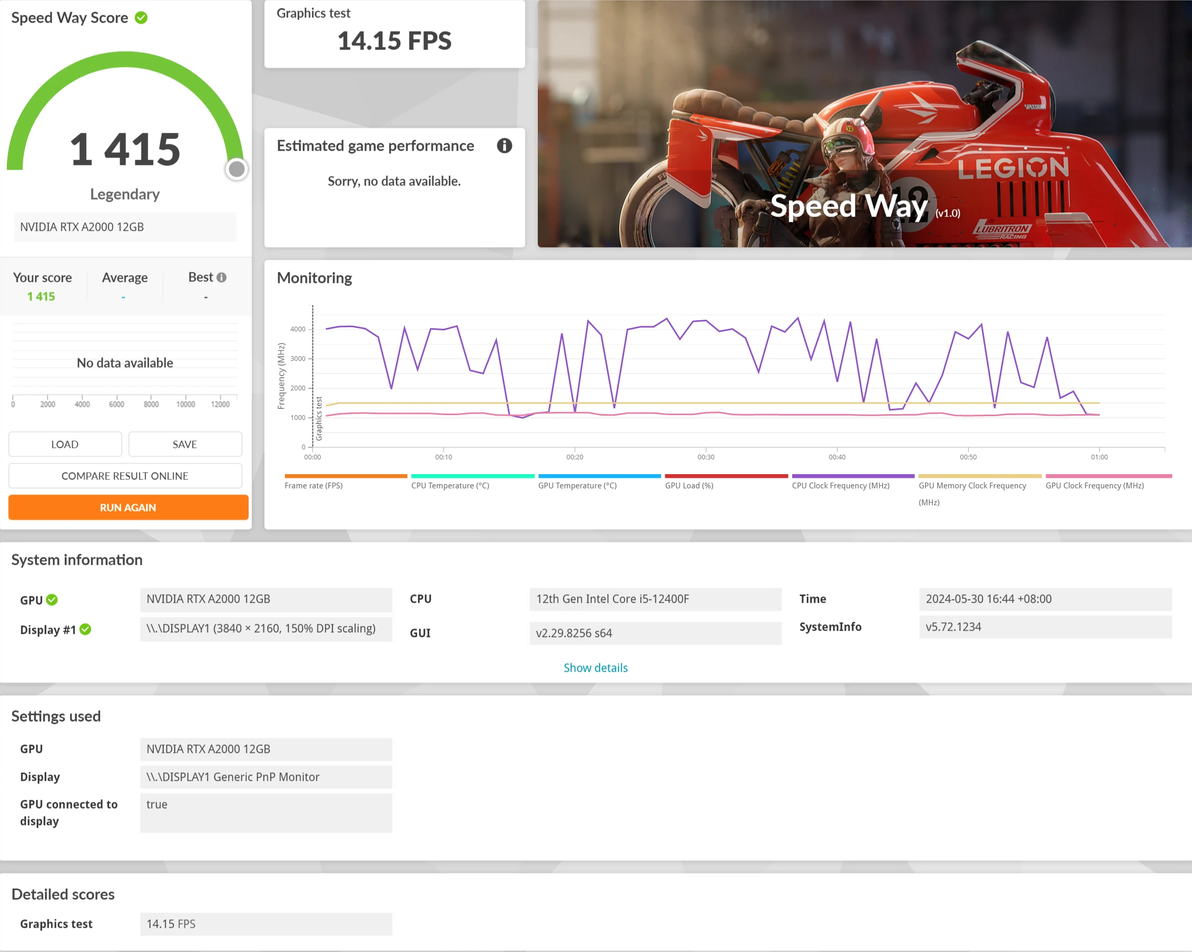This screenshot has height=952, width=1192.
Task: Toggle the CPU Temperature legend series
Action: pyautogui.click(x=472, y=481)
